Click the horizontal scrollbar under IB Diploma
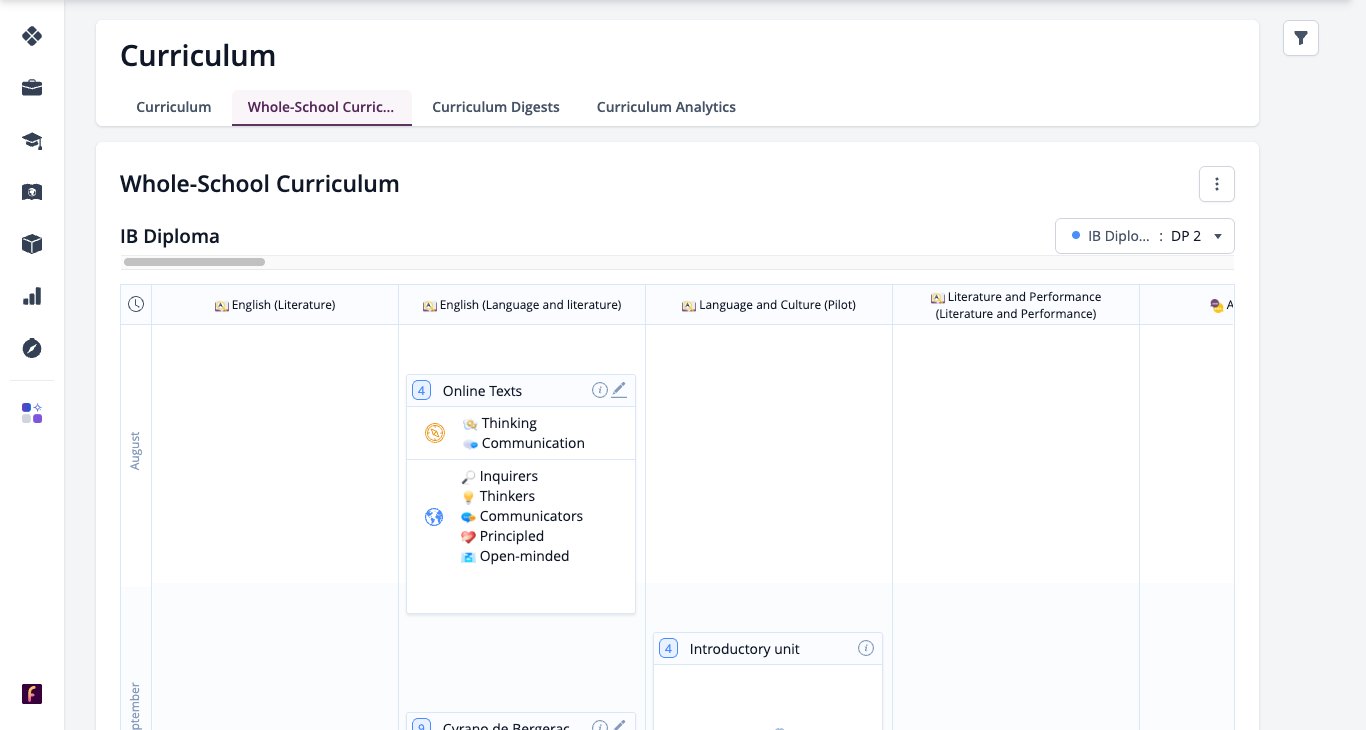 194,262
